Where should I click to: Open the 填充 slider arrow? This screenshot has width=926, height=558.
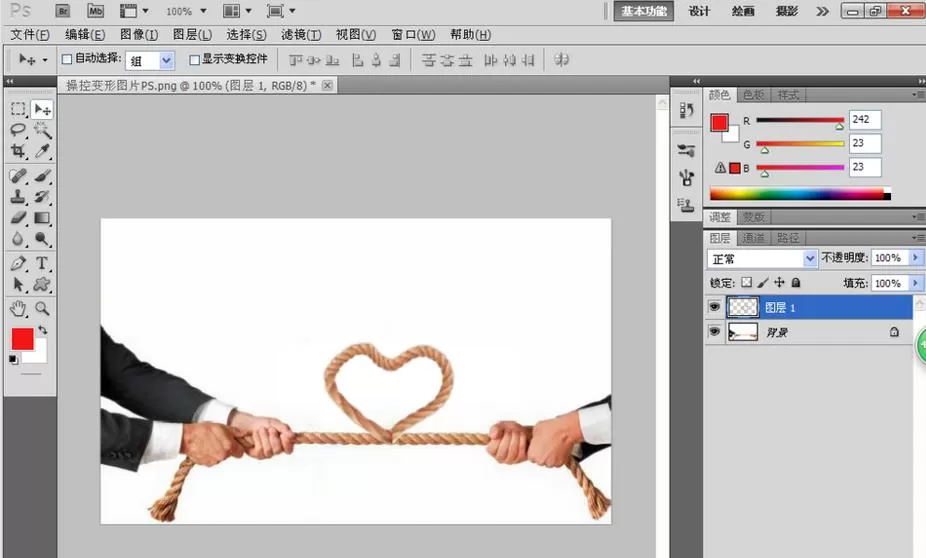point(916,283)
